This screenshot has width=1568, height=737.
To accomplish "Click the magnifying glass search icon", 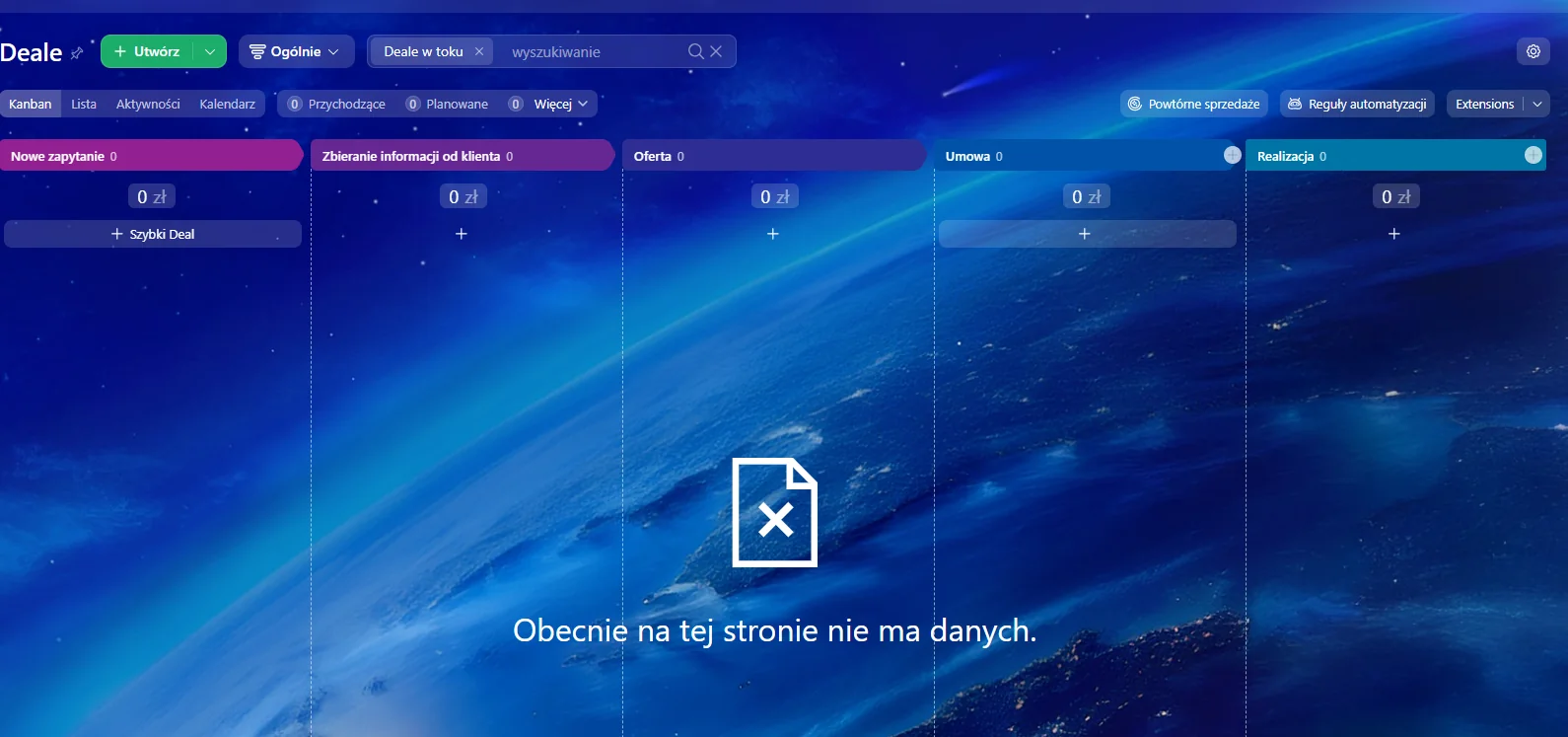I will tap(696, 51).
